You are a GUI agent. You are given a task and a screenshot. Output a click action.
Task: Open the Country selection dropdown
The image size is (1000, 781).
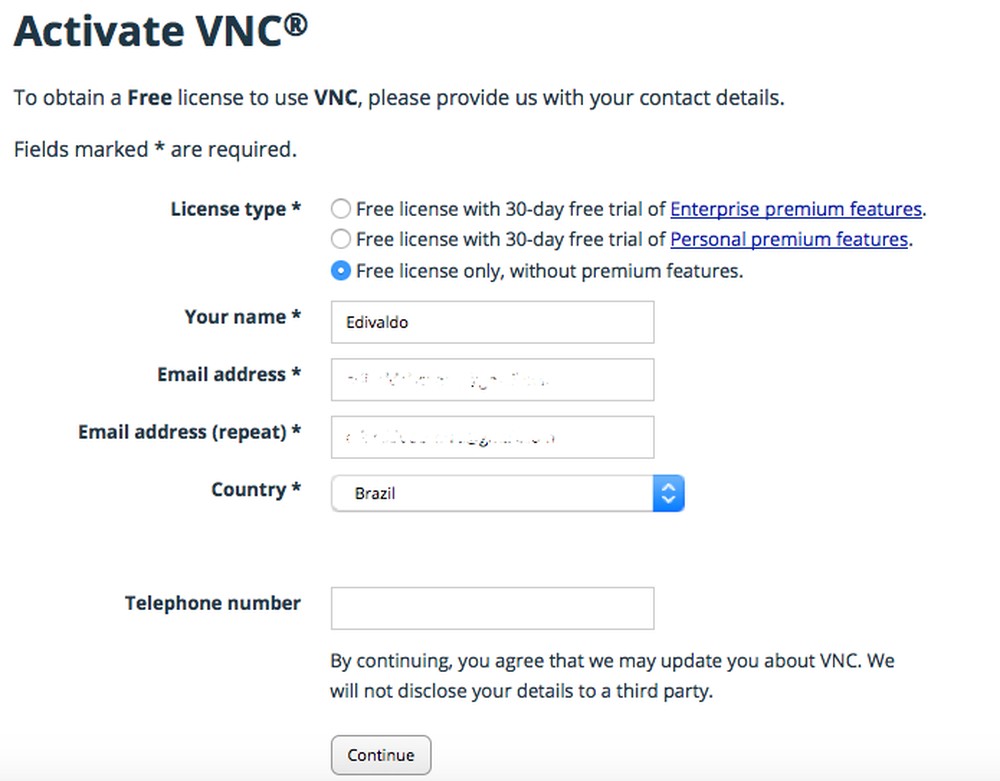click(500, 492)
